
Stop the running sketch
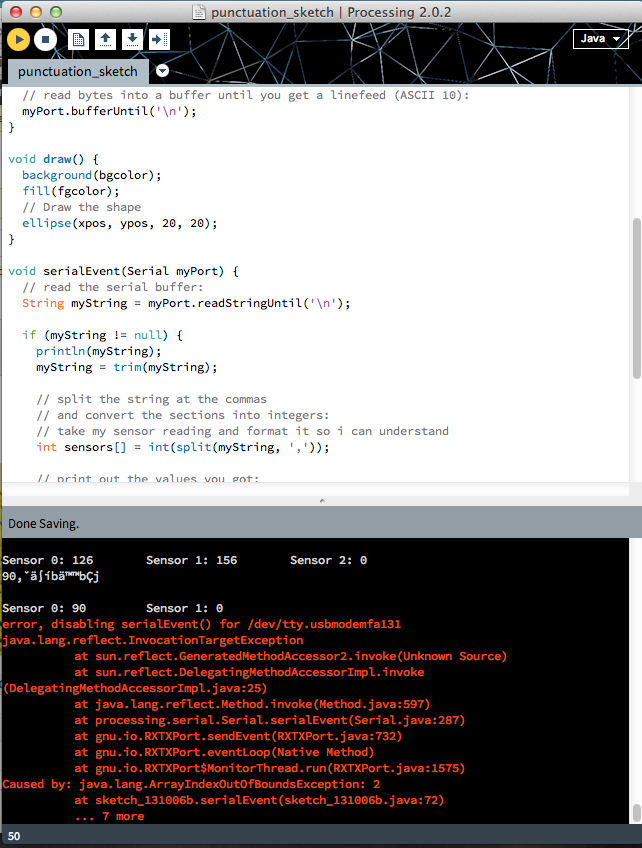click(45, 40)
